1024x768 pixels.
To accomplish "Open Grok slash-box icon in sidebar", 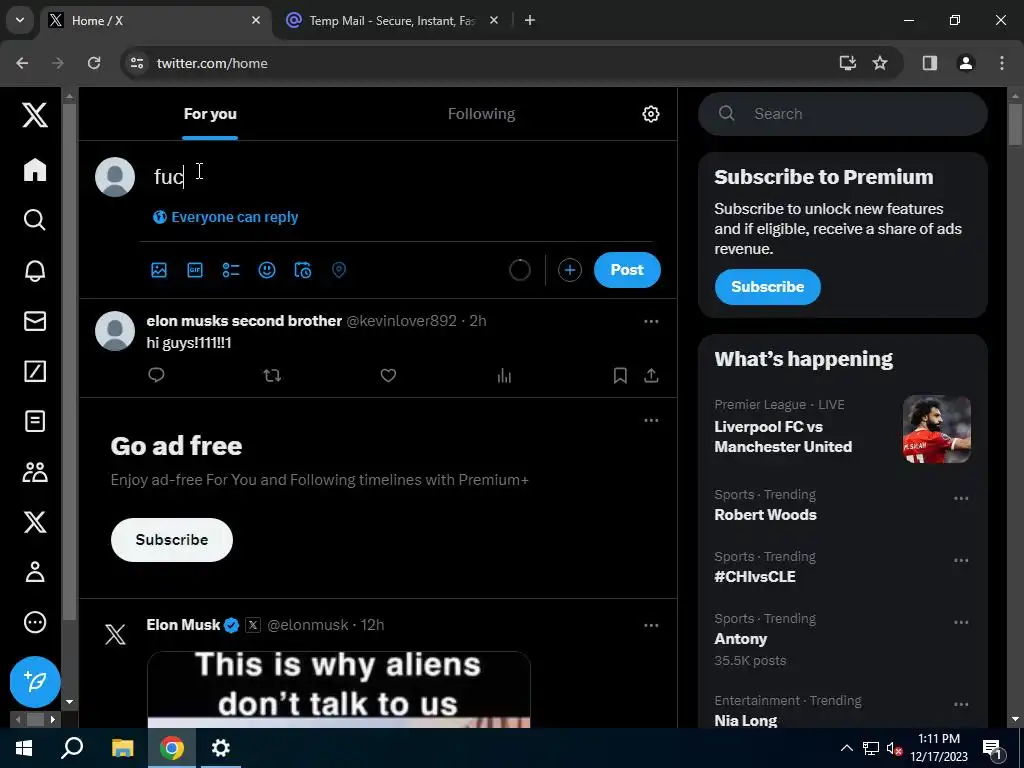I will click(x=35, y=371).
